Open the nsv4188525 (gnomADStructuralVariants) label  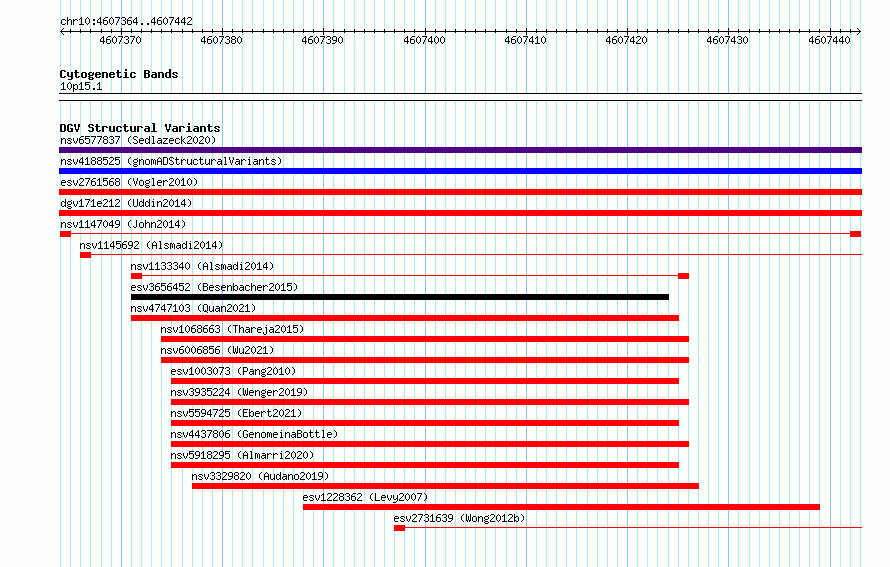[x=171, y=161]
